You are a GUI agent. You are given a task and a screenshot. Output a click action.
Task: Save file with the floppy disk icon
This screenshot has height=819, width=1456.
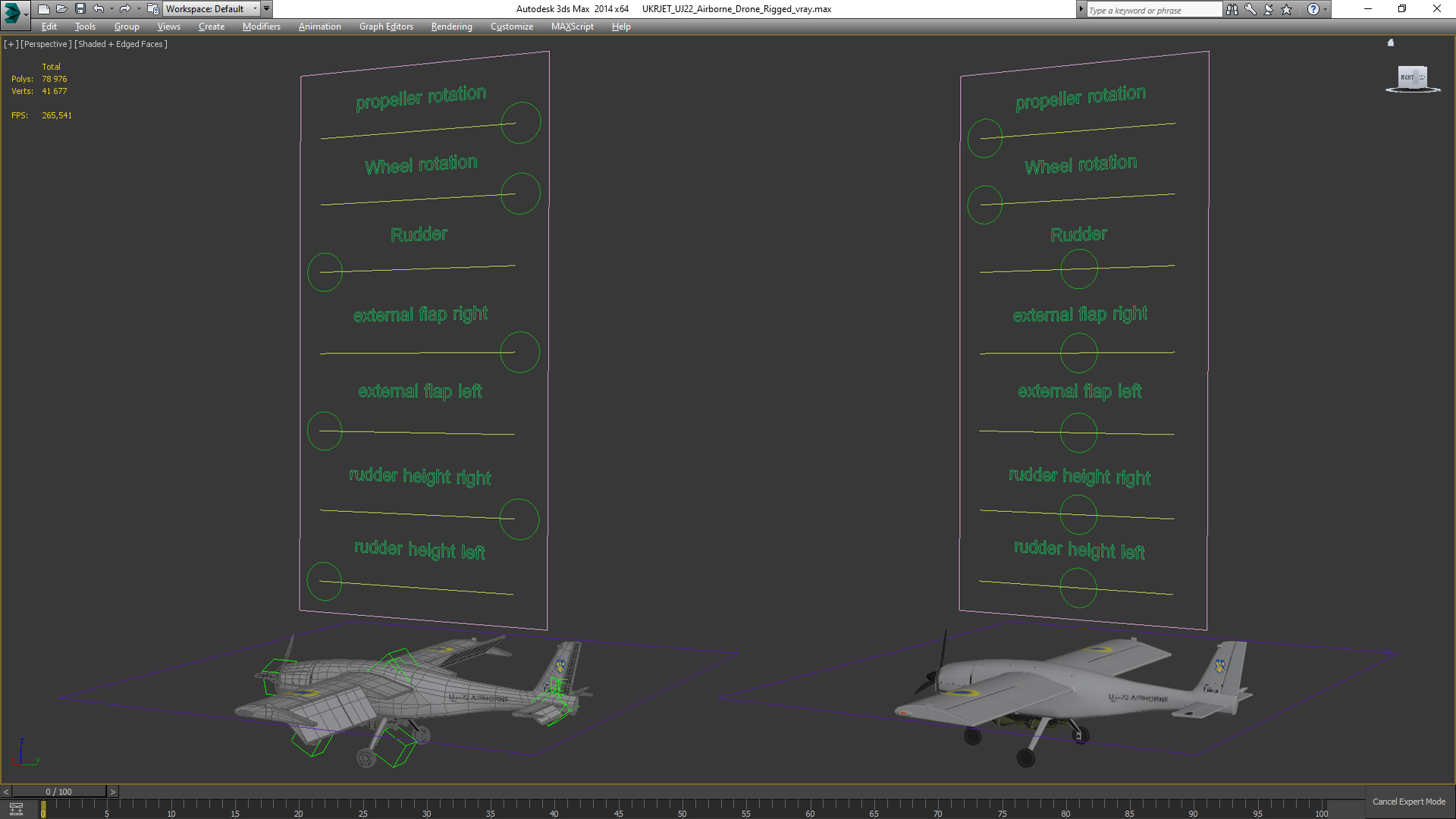(80, 9)
